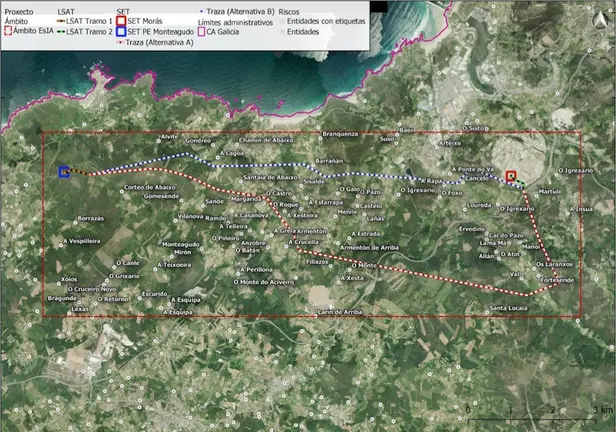Select the Borrazas place label

(x=91, y=218)
